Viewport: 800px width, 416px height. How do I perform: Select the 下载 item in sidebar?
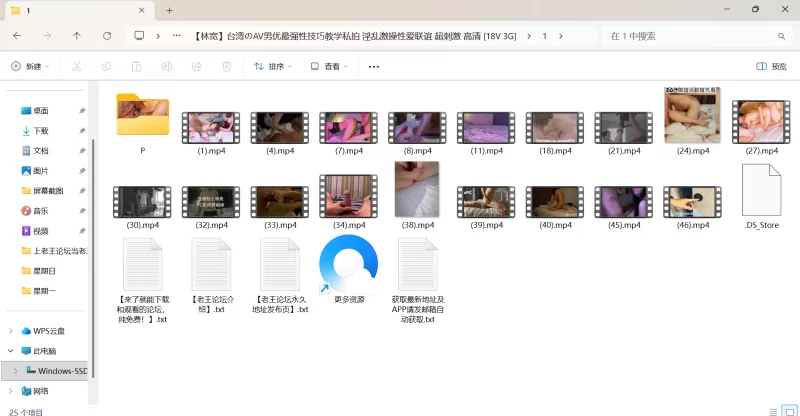point(41,130)
